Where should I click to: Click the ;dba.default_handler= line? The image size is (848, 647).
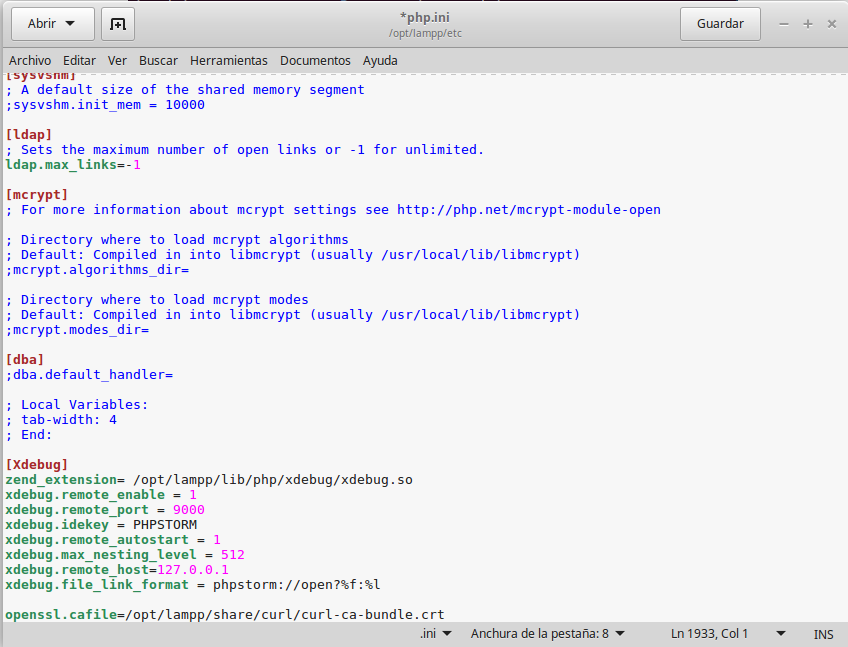coord(89,374)
